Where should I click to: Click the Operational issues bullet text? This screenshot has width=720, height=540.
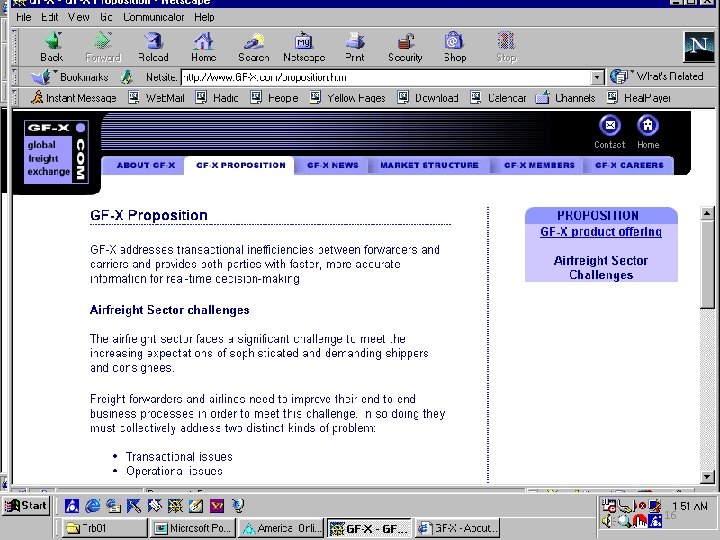174,471
